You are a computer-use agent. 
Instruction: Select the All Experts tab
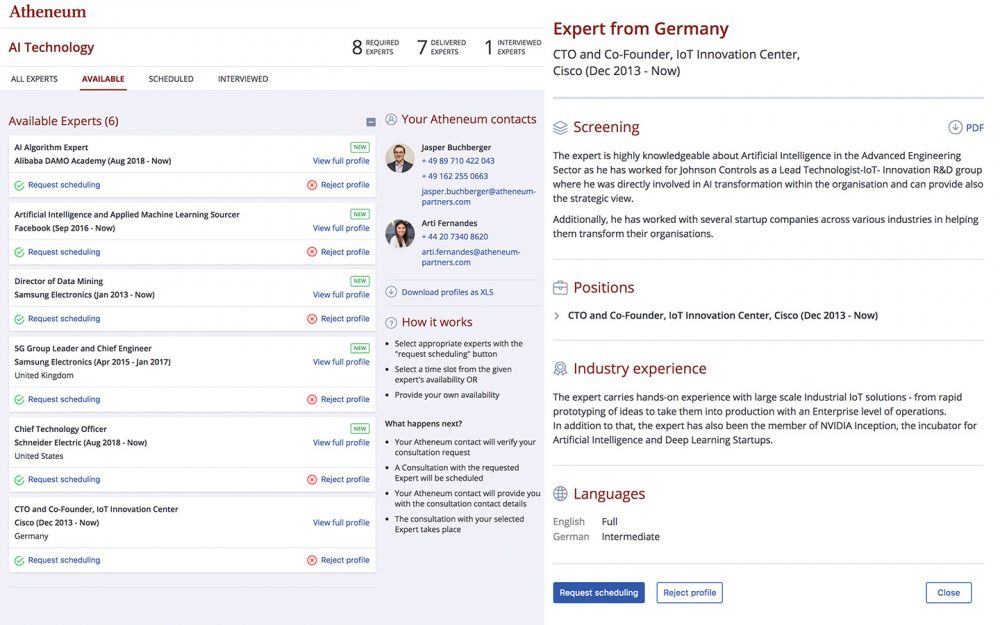[34, 79]
